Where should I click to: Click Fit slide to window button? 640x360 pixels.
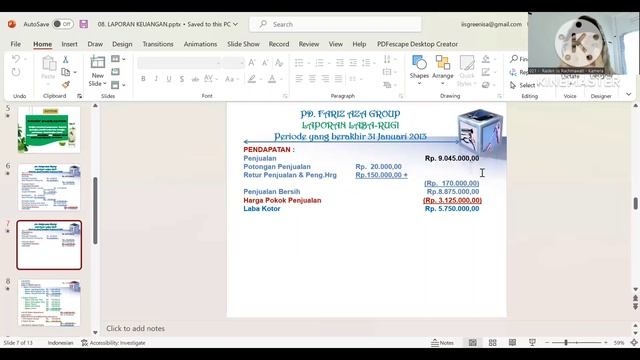click(634, 343)
